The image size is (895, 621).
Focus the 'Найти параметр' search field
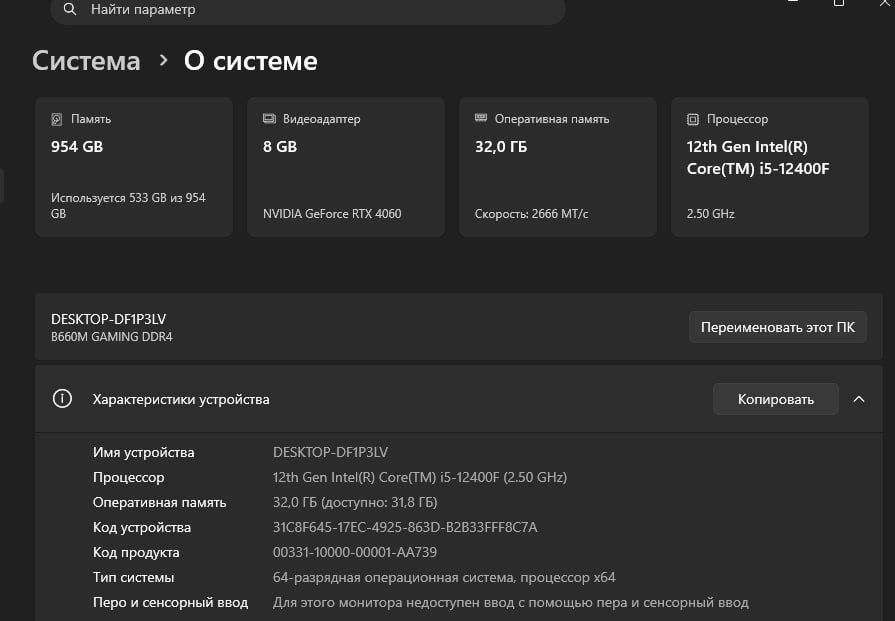308,10
